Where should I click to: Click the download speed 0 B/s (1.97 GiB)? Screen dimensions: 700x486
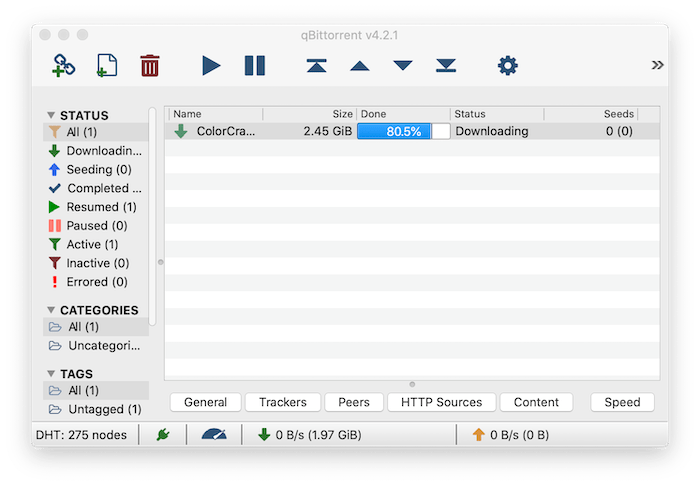(x=310, y=435)
